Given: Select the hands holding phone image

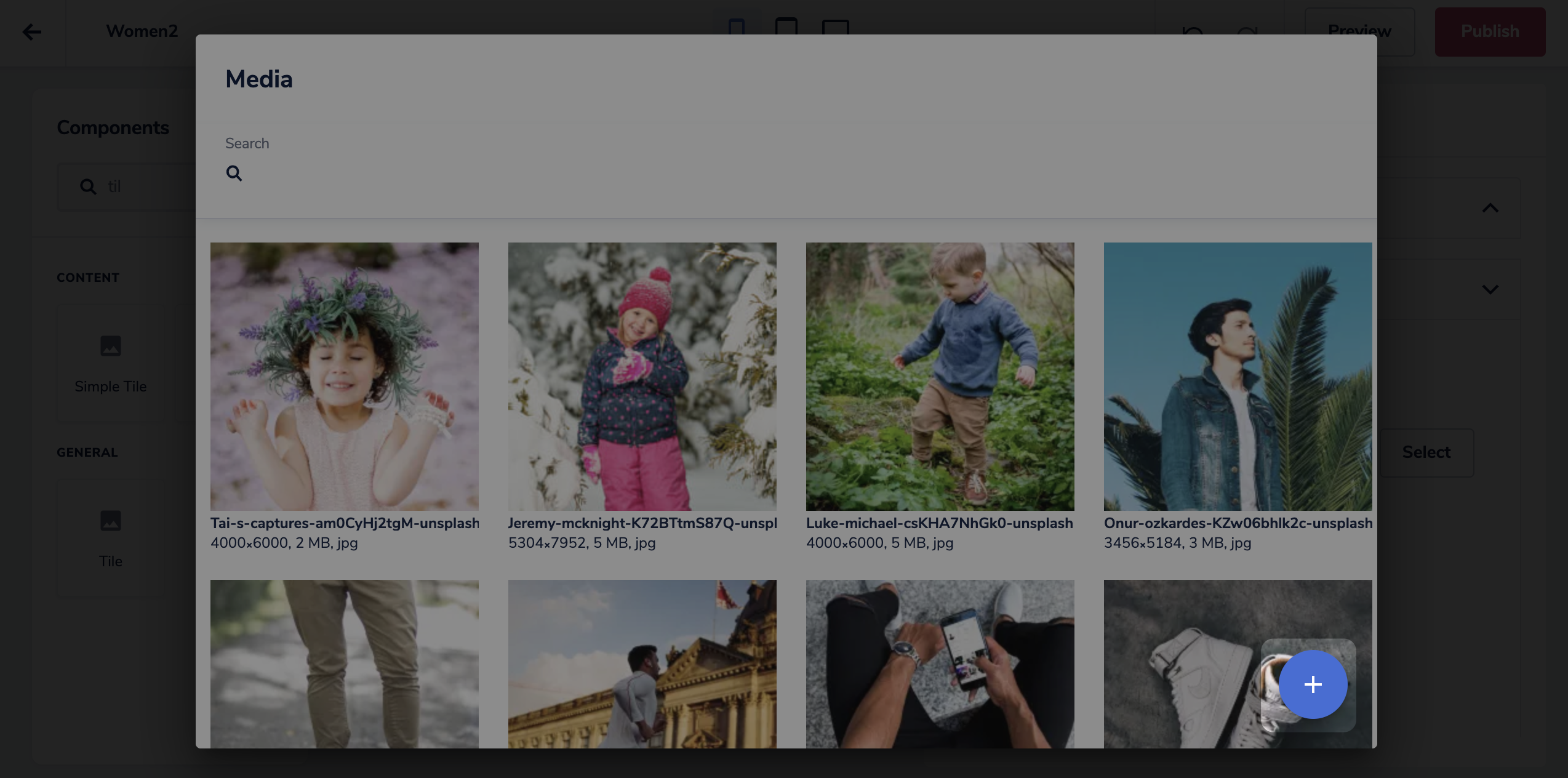Looking at the screenshot, I should coord(940,664).
